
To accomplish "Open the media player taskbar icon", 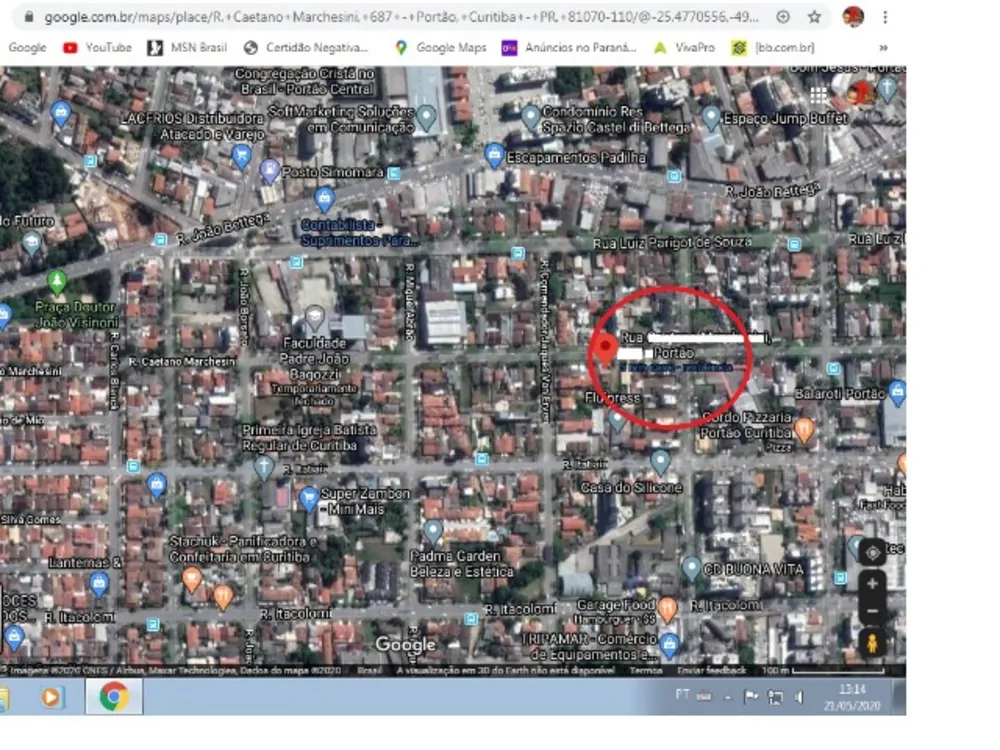I will click(x=52, y=697).
